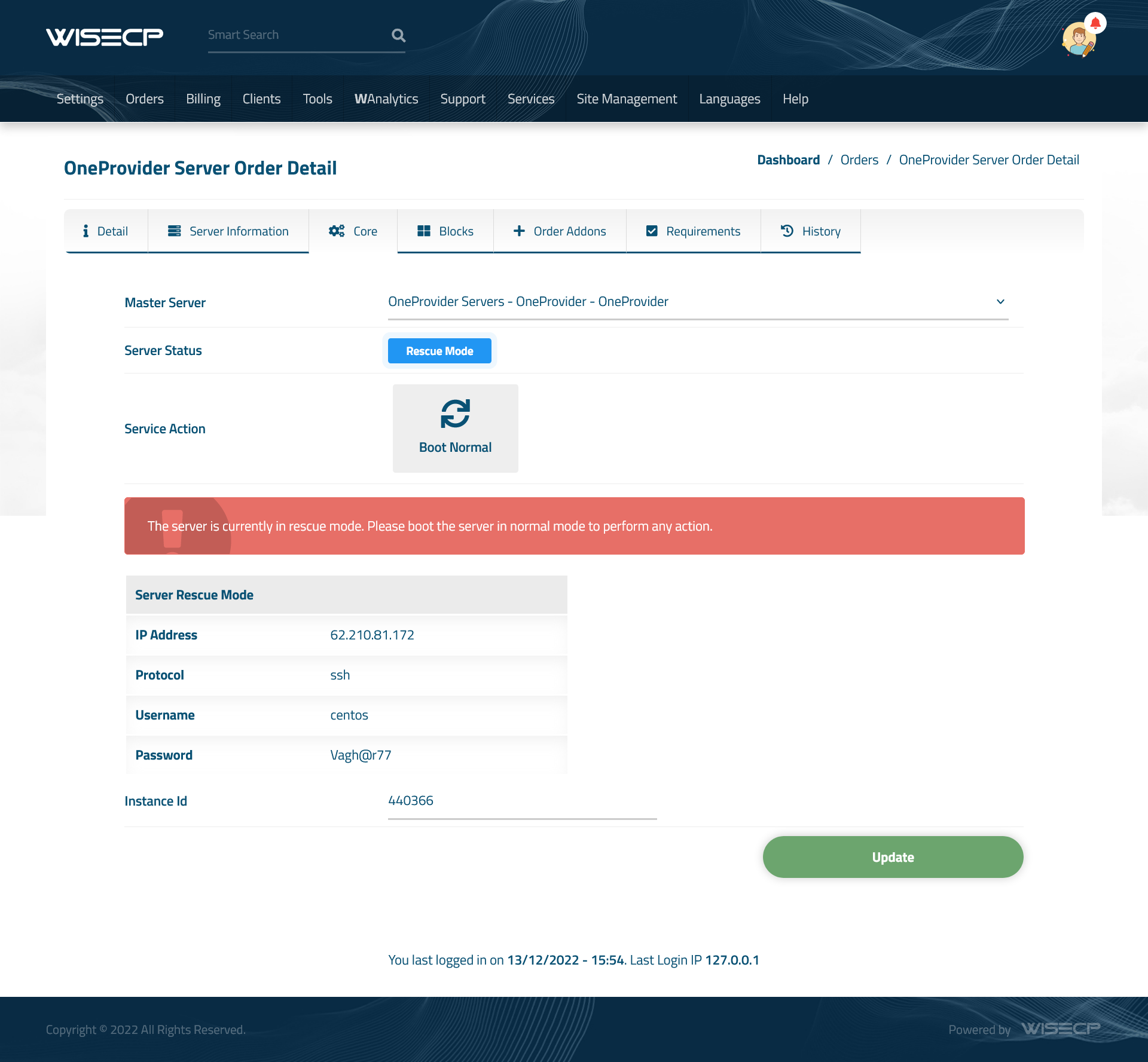
Task: Click the Requirements checkmark icon
Action: [652, 231]
